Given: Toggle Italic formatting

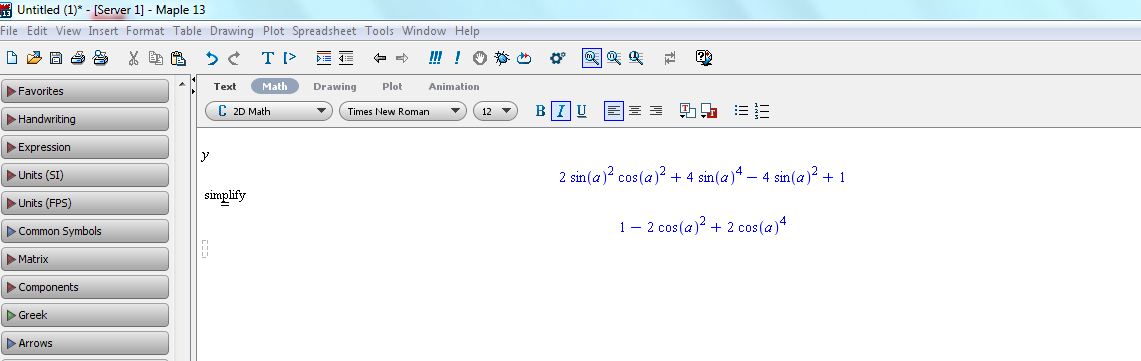Looking at the screenshot, I should 560,111.
